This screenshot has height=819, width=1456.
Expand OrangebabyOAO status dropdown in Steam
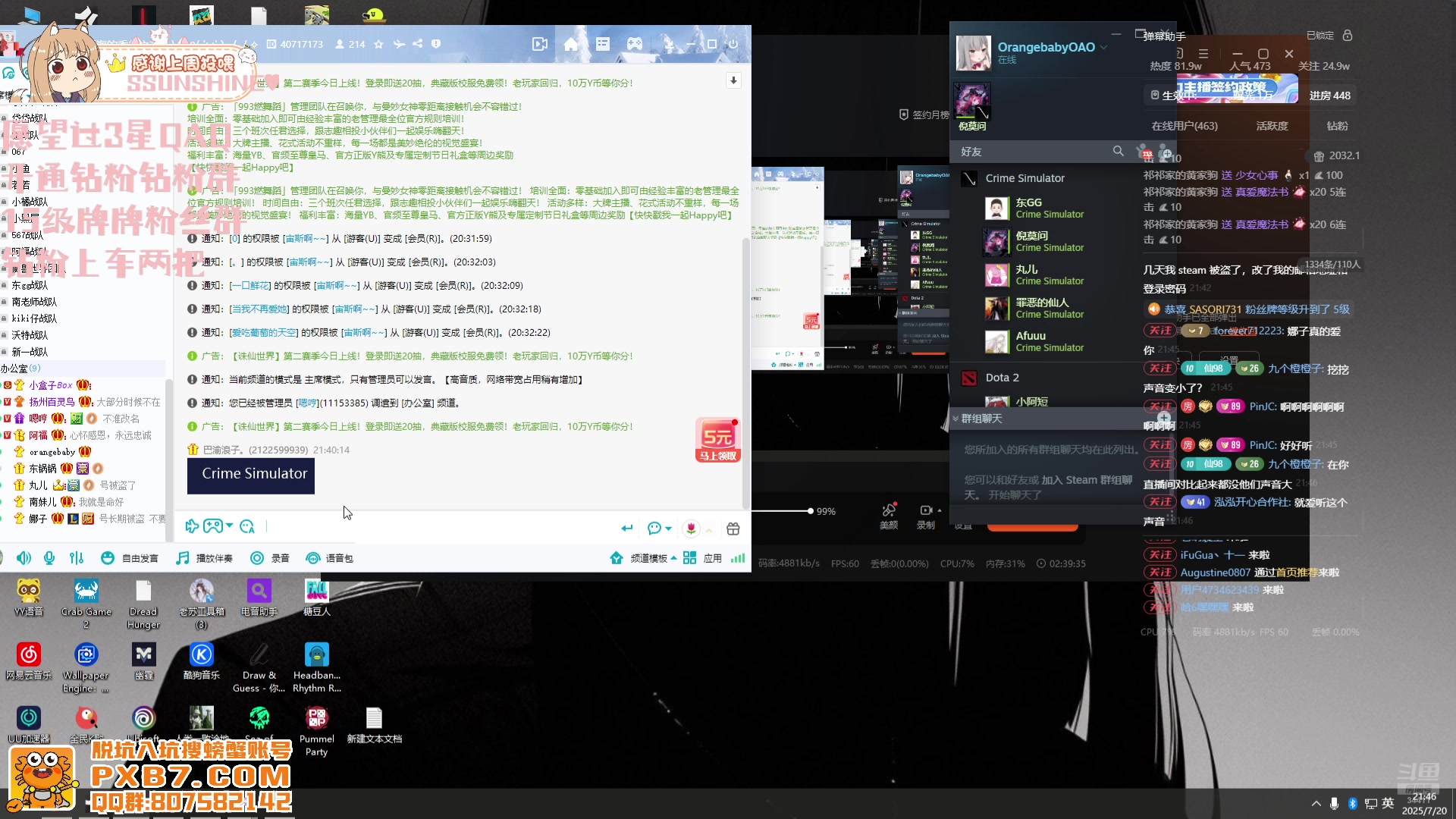pos(1103,47)
